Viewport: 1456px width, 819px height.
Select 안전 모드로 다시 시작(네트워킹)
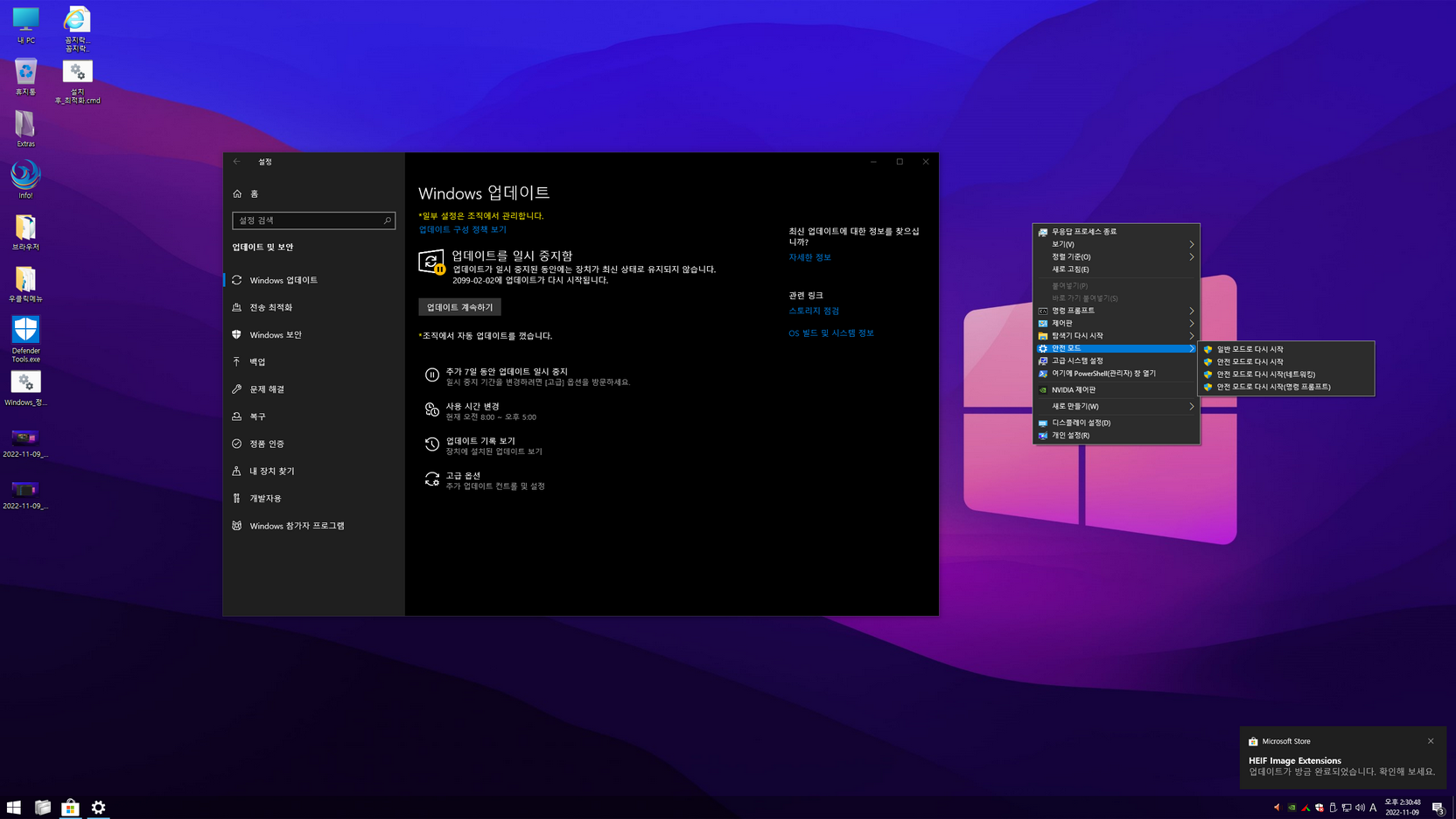point(1286,374)
